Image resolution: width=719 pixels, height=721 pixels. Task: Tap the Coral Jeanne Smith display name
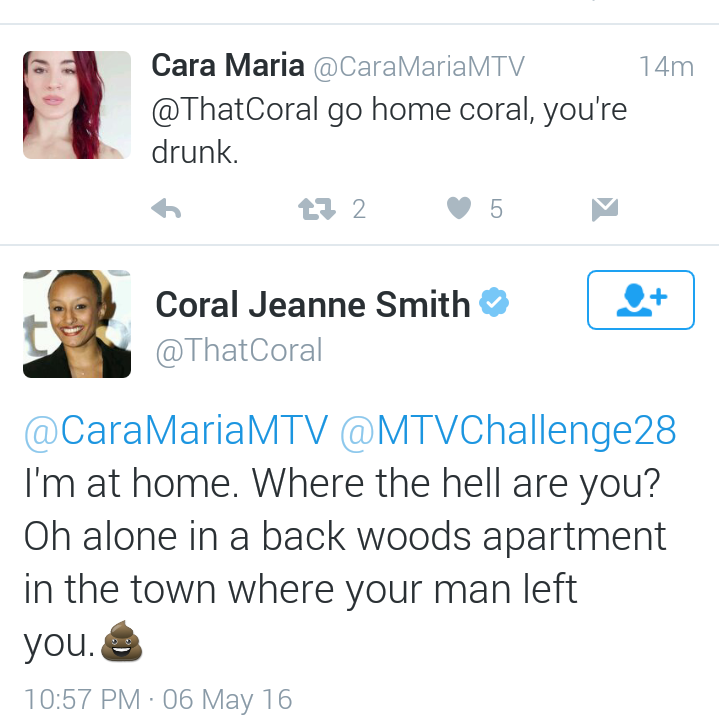[313, 304]
